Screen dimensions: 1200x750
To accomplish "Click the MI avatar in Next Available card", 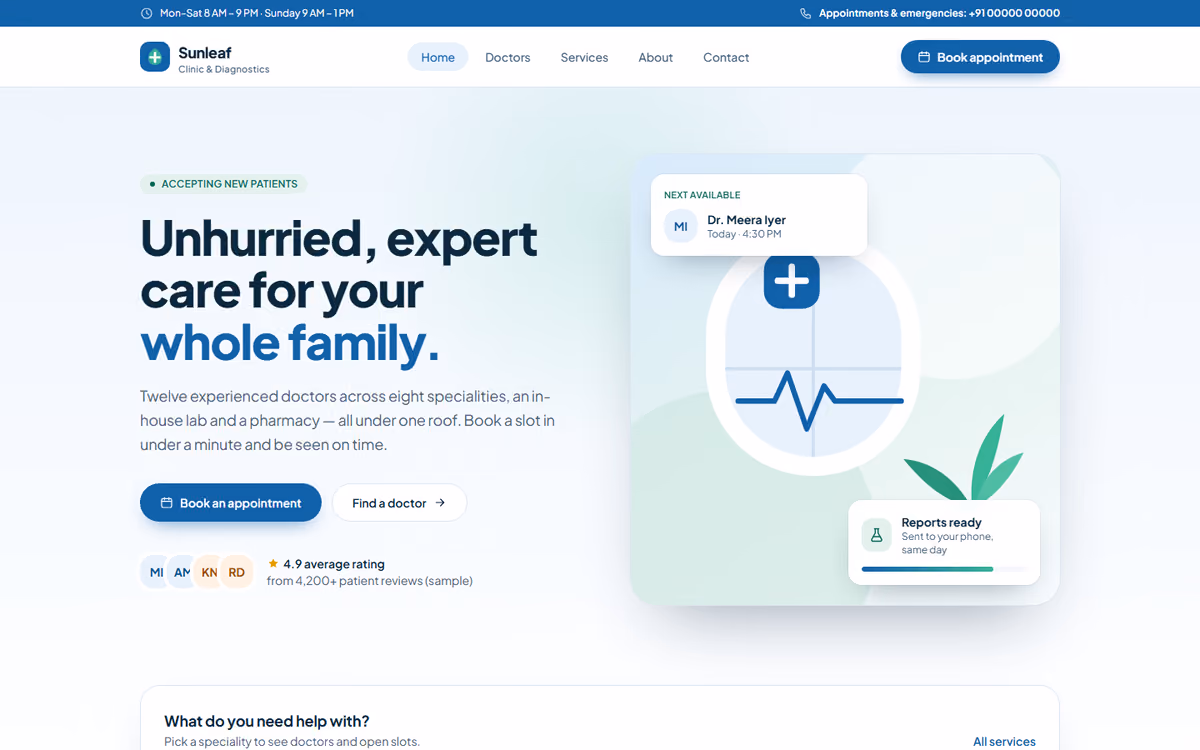I will (x=681, y=226).
